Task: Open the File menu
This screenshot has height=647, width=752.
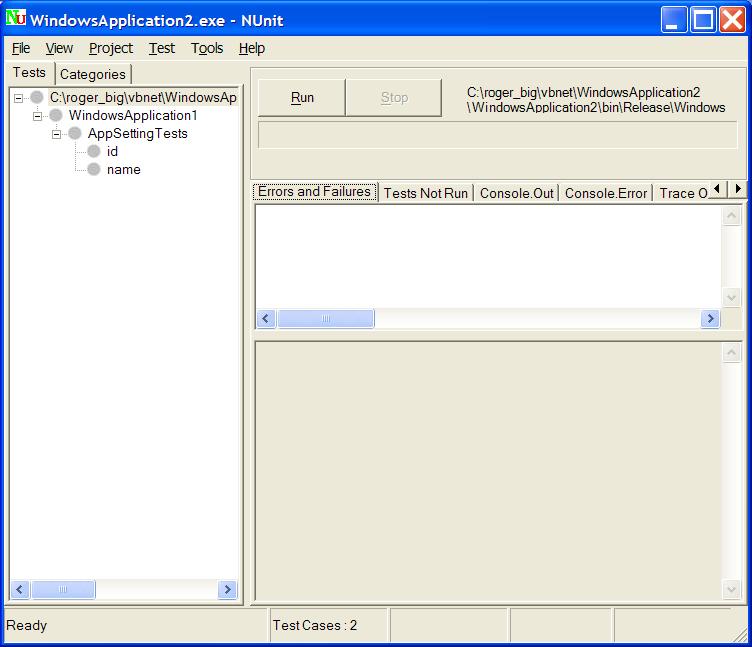Action: point(21,48)
